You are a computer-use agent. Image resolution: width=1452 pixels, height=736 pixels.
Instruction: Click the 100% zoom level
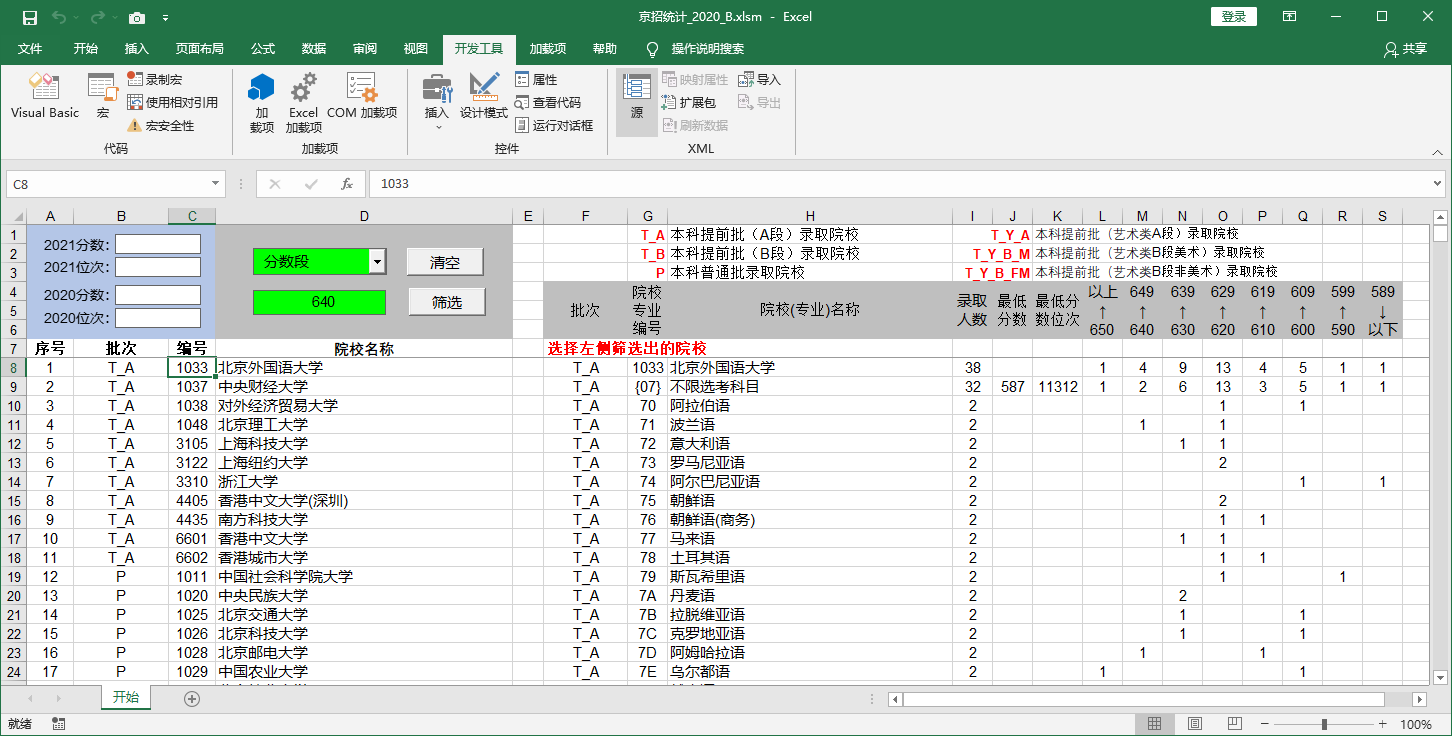click(x=1416, y=724)
